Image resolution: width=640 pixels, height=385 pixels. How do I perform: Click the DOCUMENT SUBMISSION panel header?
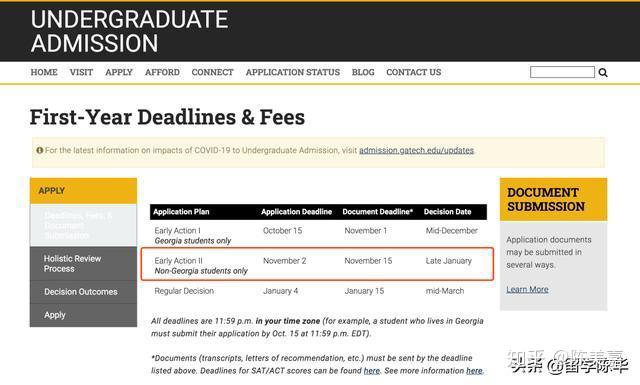553,199
